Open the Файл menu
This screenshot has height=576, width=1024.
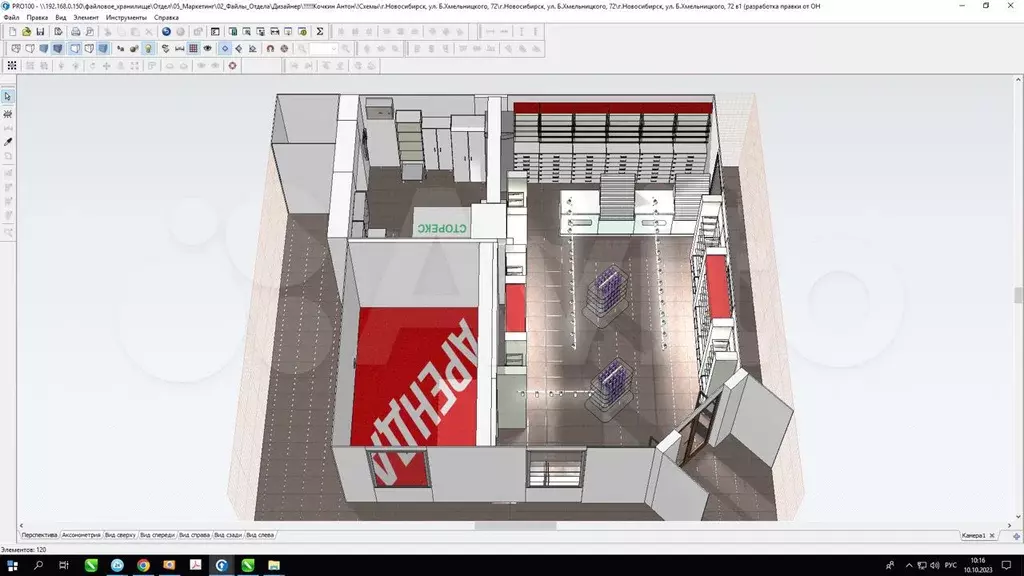(x=11, y=18)
